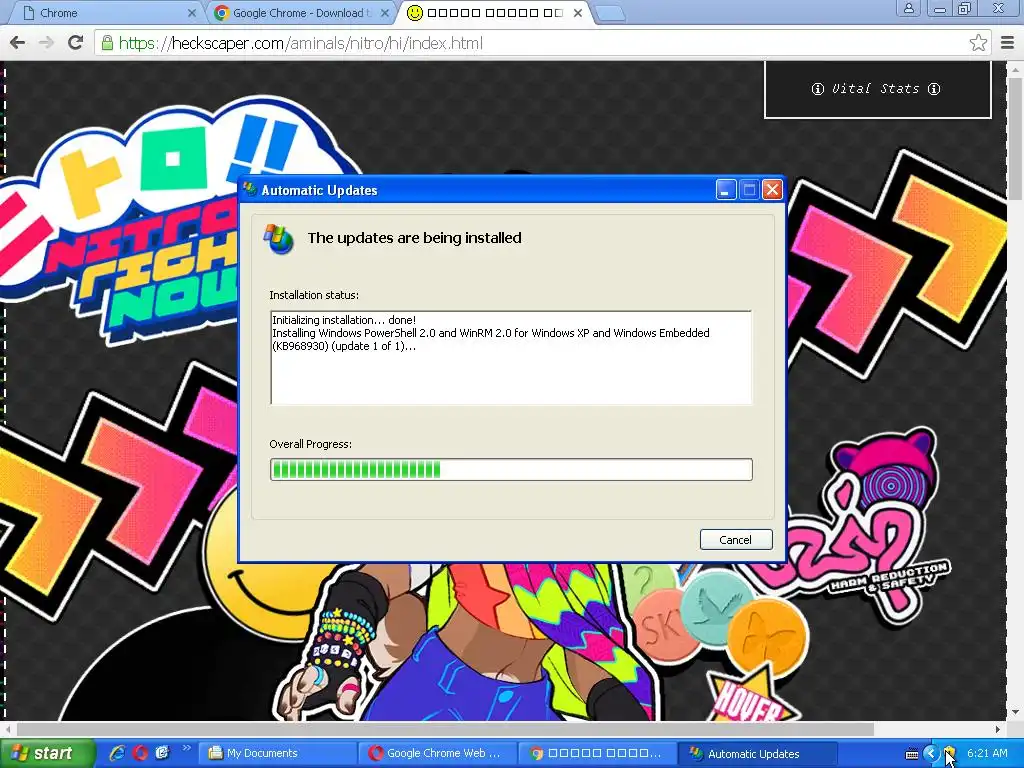Click the third Quick Launch icon

click(162, 753)
